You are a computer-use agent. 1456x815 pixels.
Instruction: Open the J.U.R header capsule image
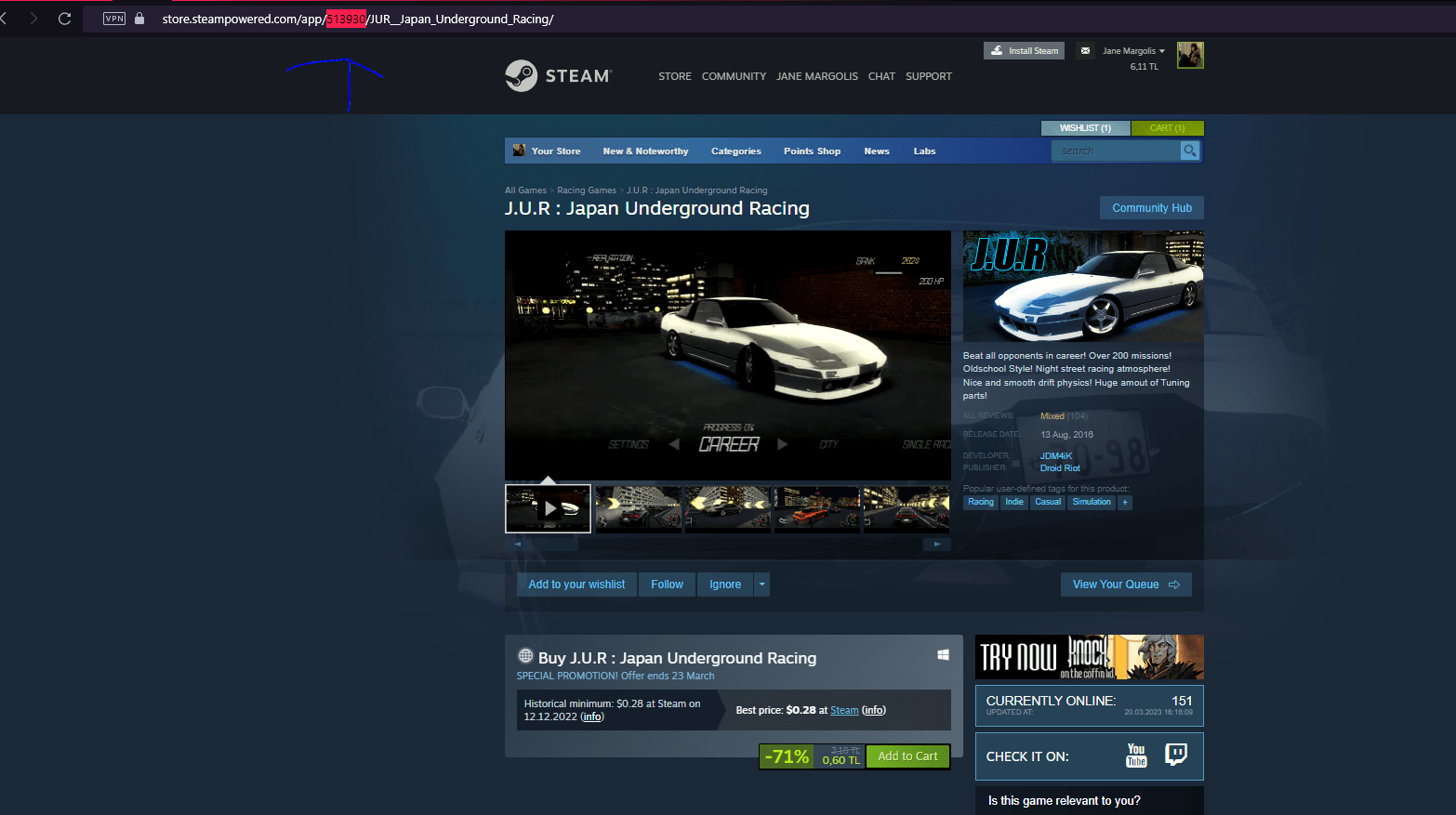pos(1083,286)
